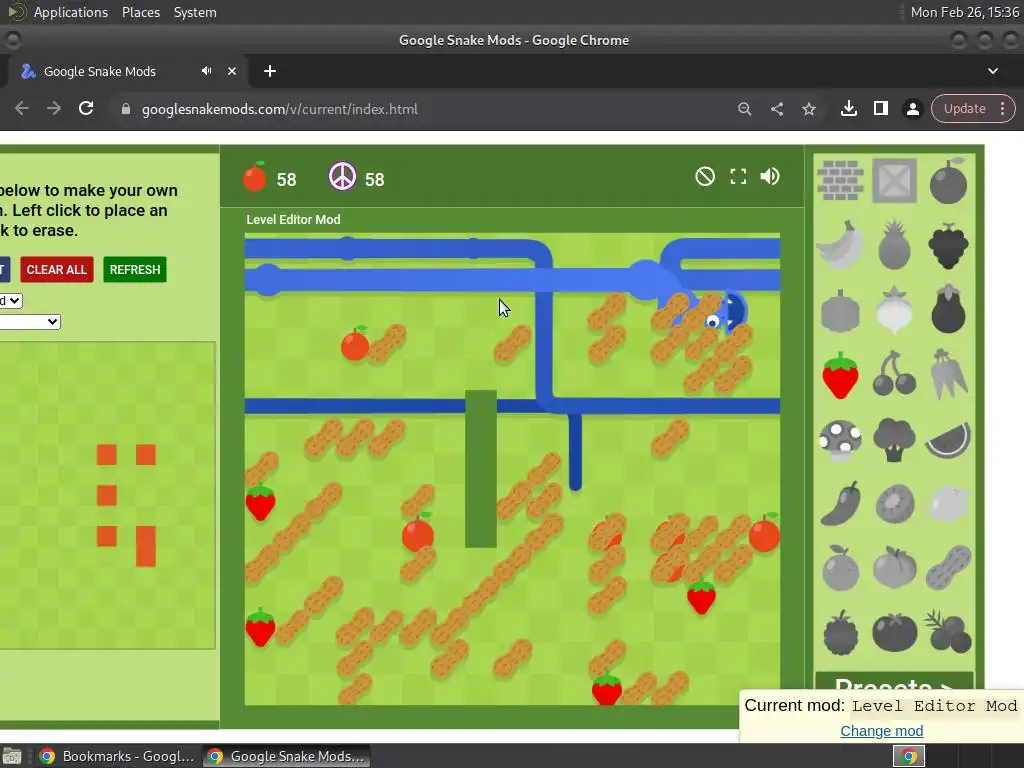Image resolution: width=1024 pixels, height=768 pixels.
Task: Enter fullscreen mode in the game
Action: 738,176
